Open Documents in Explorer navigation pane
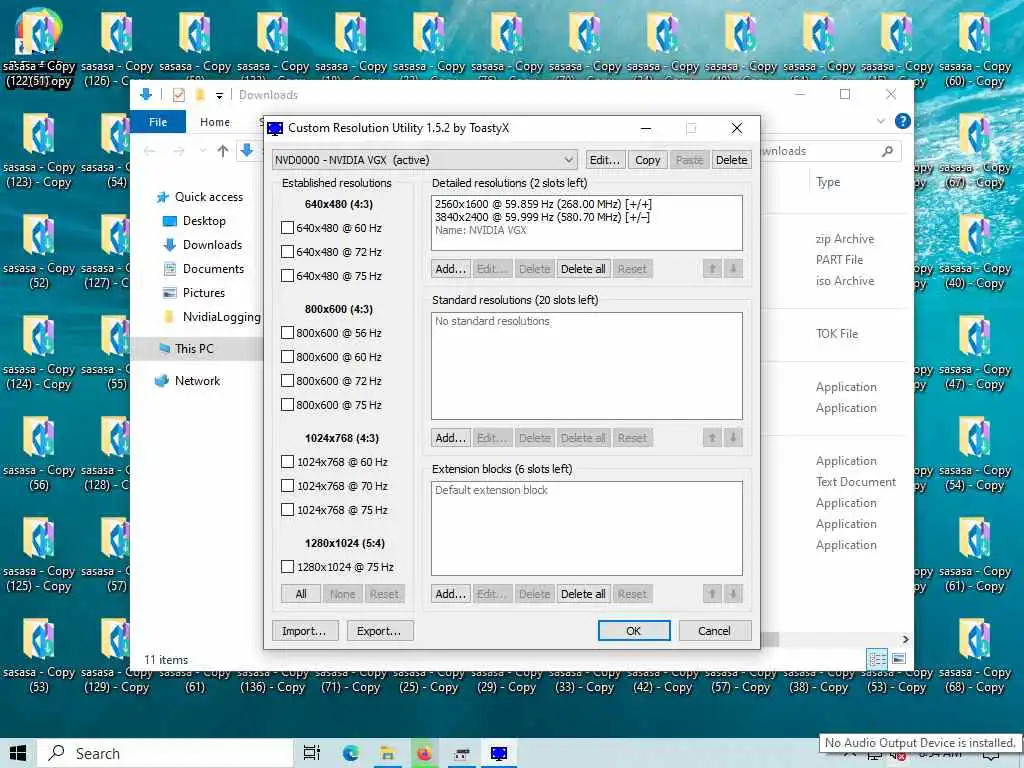 pyautogui.click(x=213, y=269)
